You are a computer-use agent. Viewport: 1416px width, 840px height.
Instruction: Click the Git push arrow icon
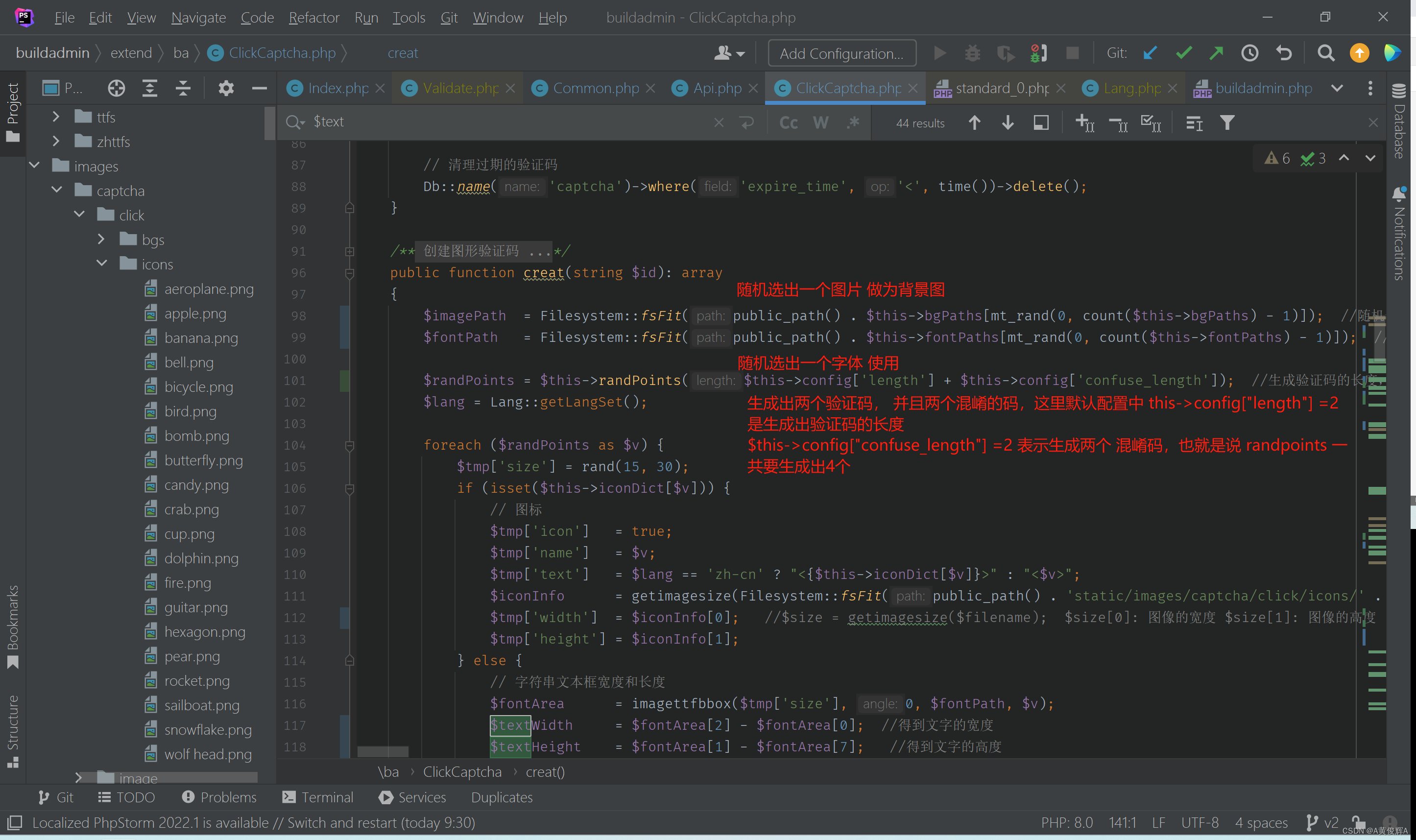point(1216,53)
